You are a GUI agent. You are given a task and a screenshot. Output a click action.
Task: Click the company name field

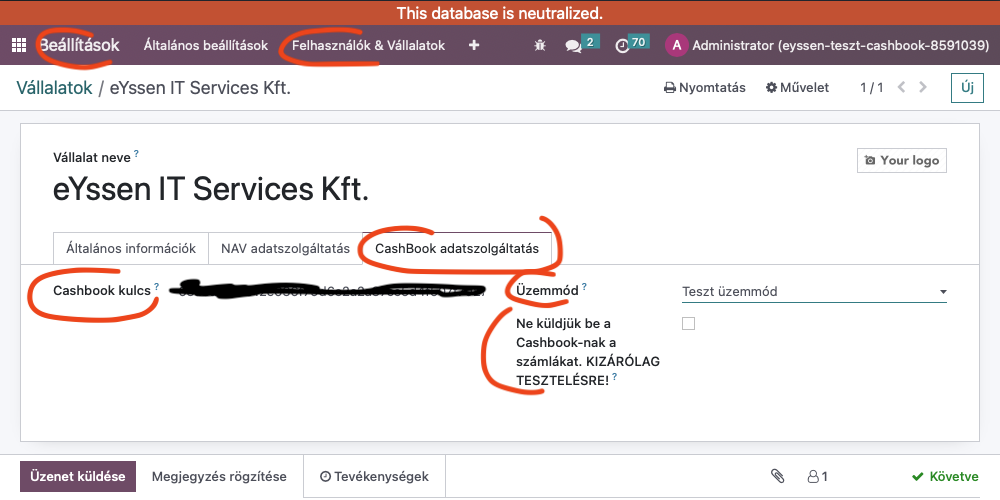pyautogui.click(x=211, y=189)
